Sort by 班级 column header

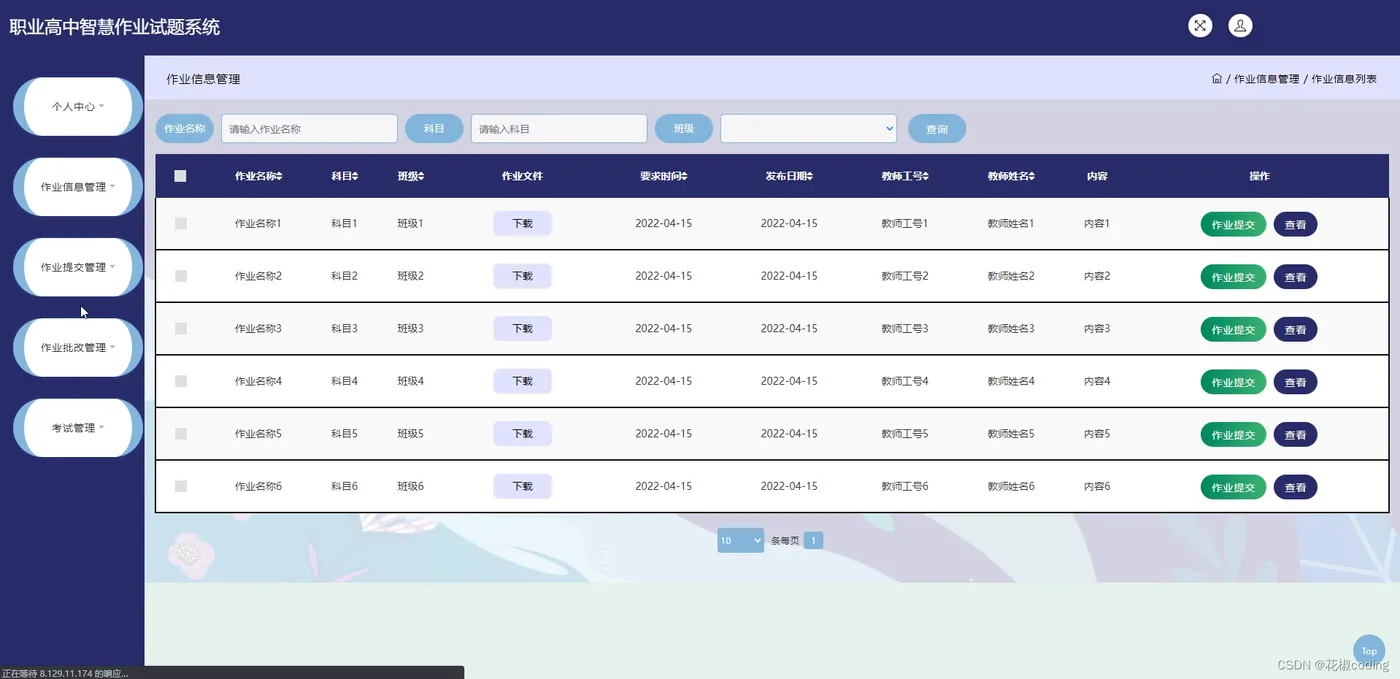(x=411, y=176)
